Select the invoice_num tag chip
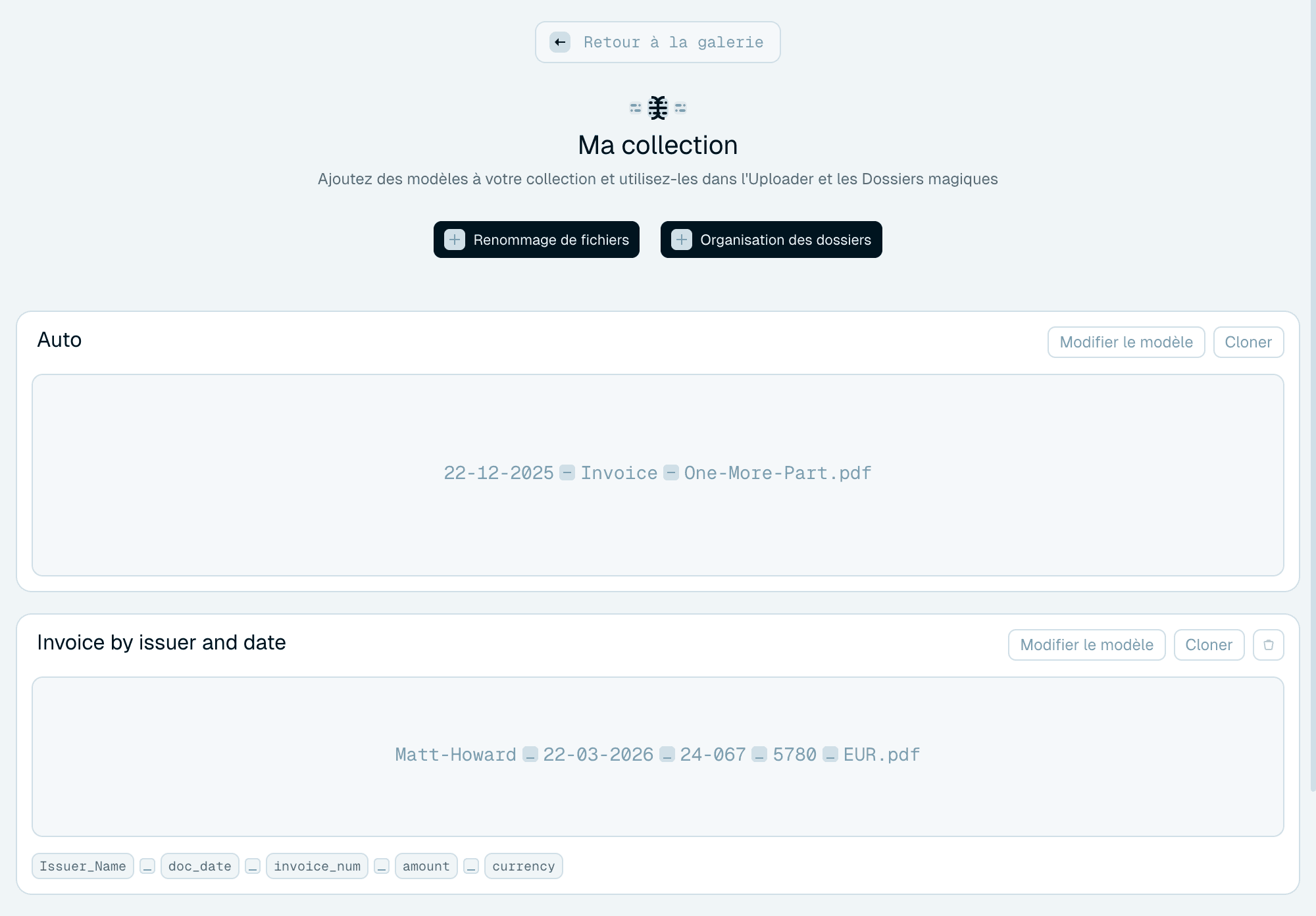 coord(317,866)
